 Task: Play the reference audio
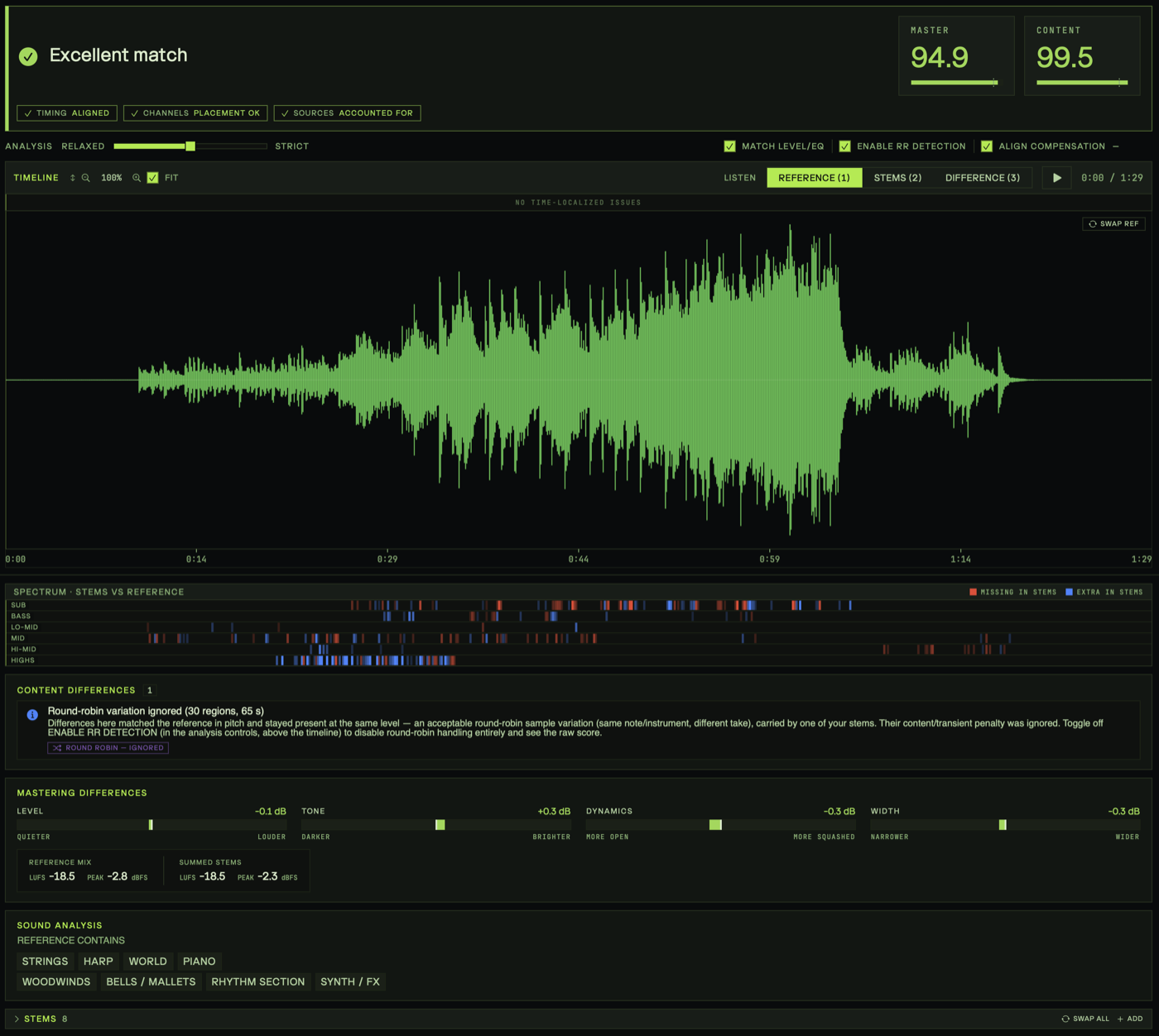(1057, 178)
